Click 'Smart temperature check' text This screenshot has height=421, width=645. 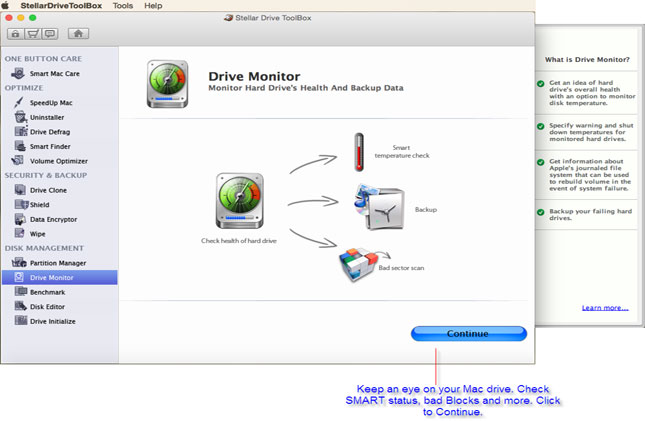[402, 151]
